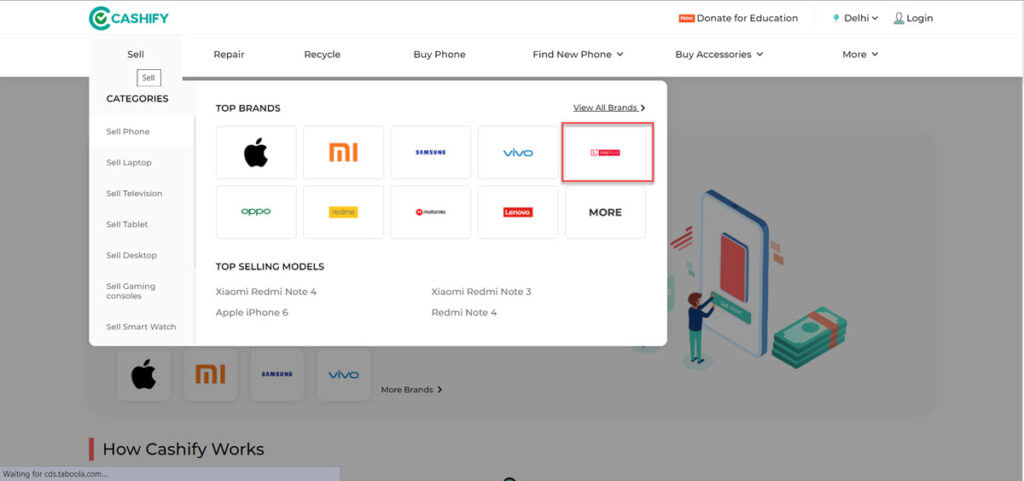Image resolution: width=1024 pixels, height=481 pixels.
Task: Open Xiaomi Redmi Note 3 model
Action: pyautogui.click(x=481, y=292)
